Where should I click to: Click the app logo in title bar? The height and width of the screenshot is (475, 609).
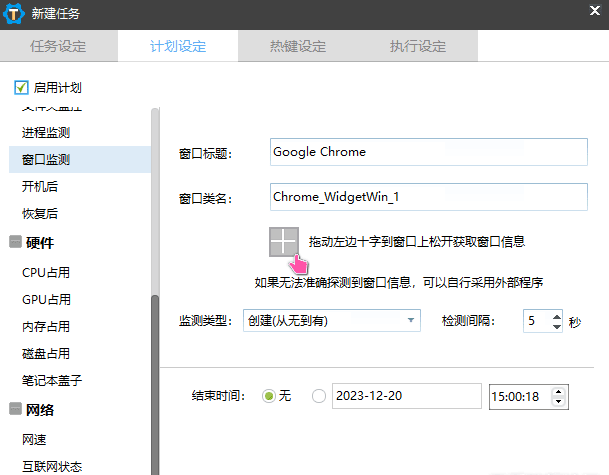(15, 14)
